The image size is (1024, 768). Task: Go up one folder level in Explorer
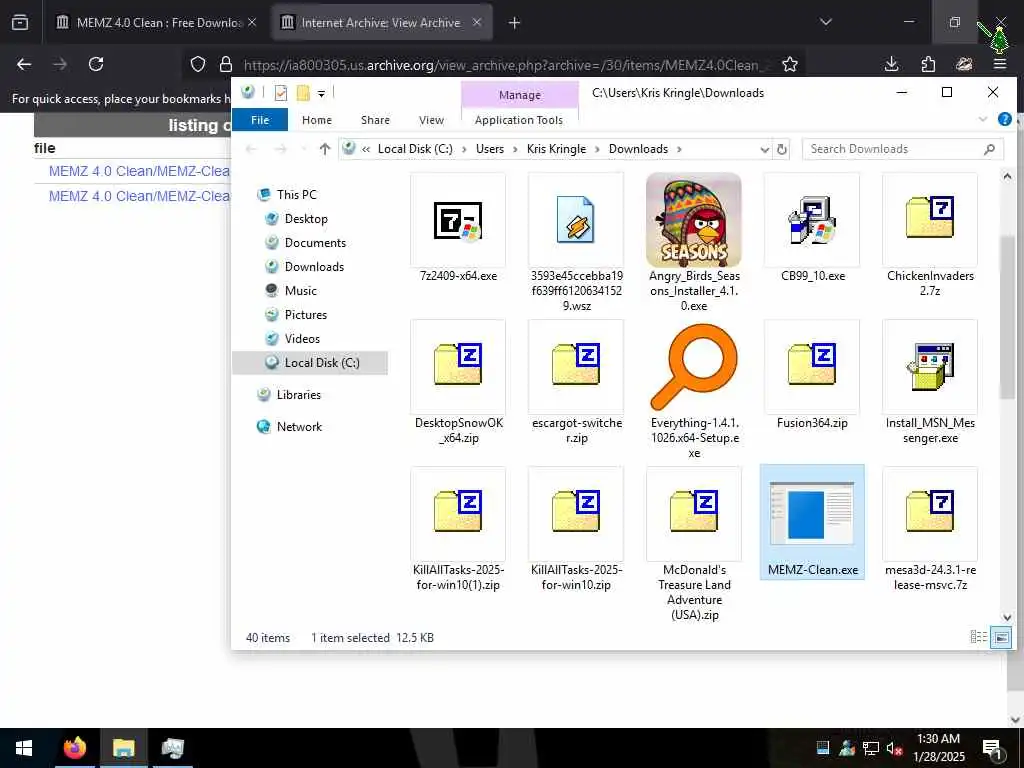coord(325,149)
